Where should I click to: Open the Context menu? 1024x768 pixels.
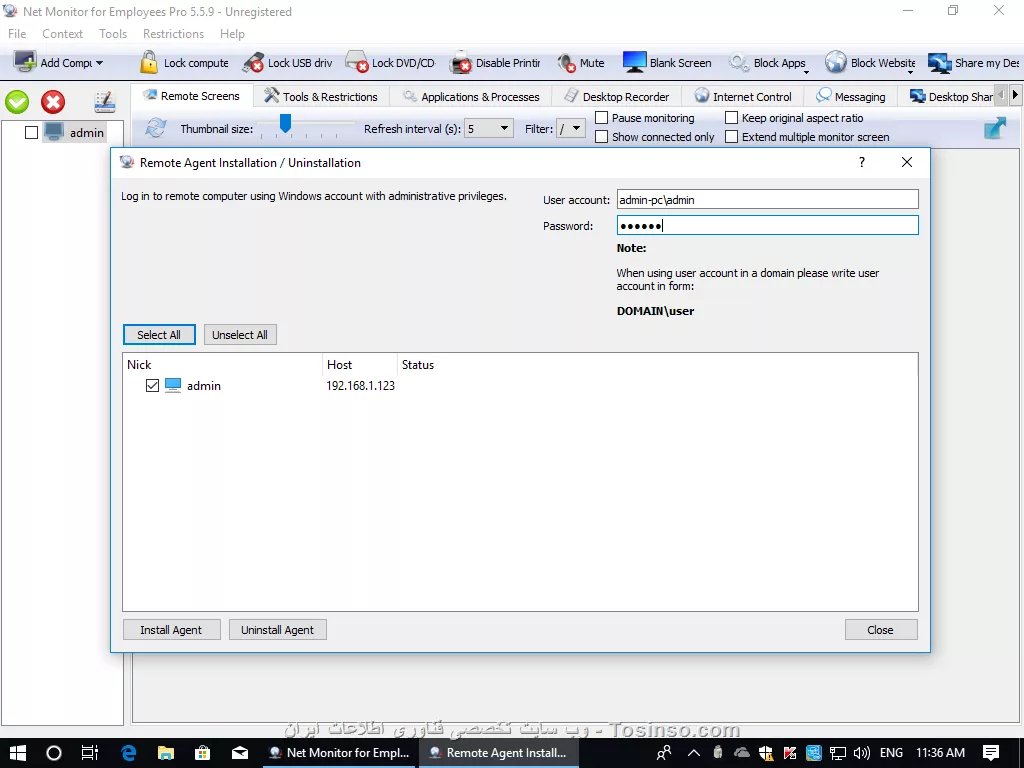(x=63, y=33)
